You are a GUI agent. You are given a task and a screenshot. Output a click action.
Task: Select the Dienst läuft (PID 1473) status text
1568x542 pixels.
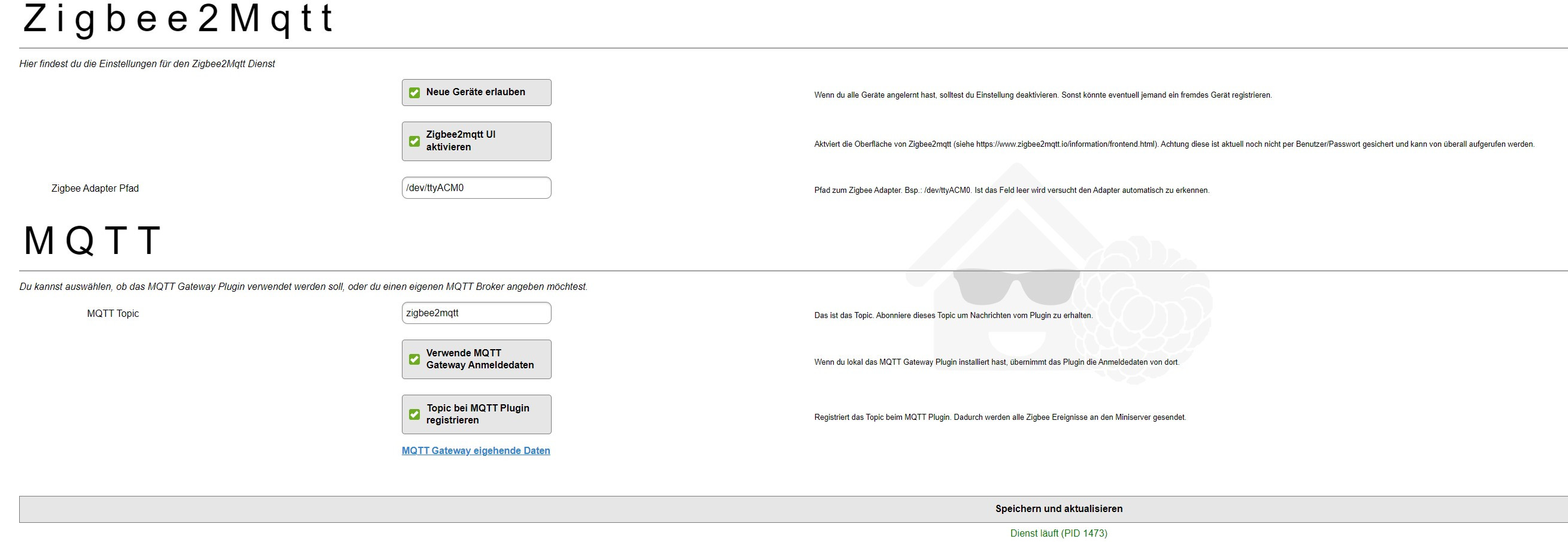pyautogui.click(x=1058, y=534)
